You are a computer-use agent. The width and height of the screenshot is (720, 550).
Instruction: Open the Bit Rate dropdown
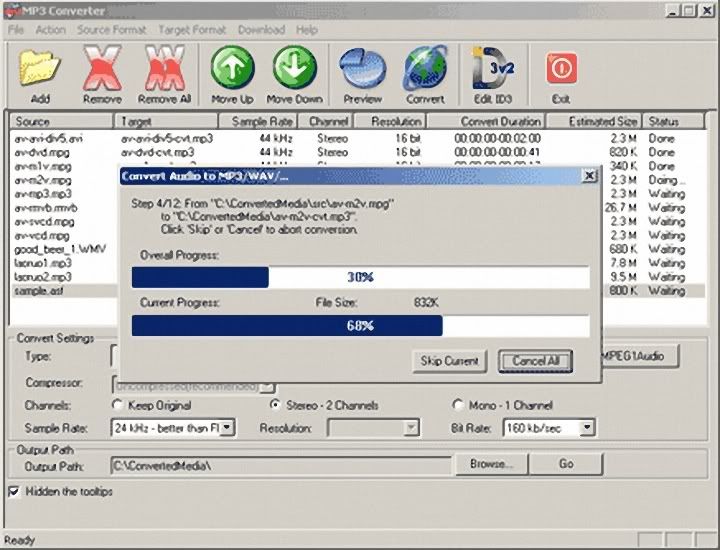[587, 428]
